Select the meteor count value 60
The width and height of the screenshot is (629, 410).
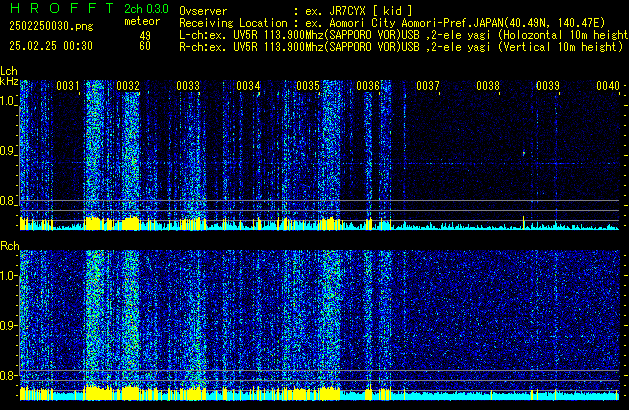coord(145,46)
